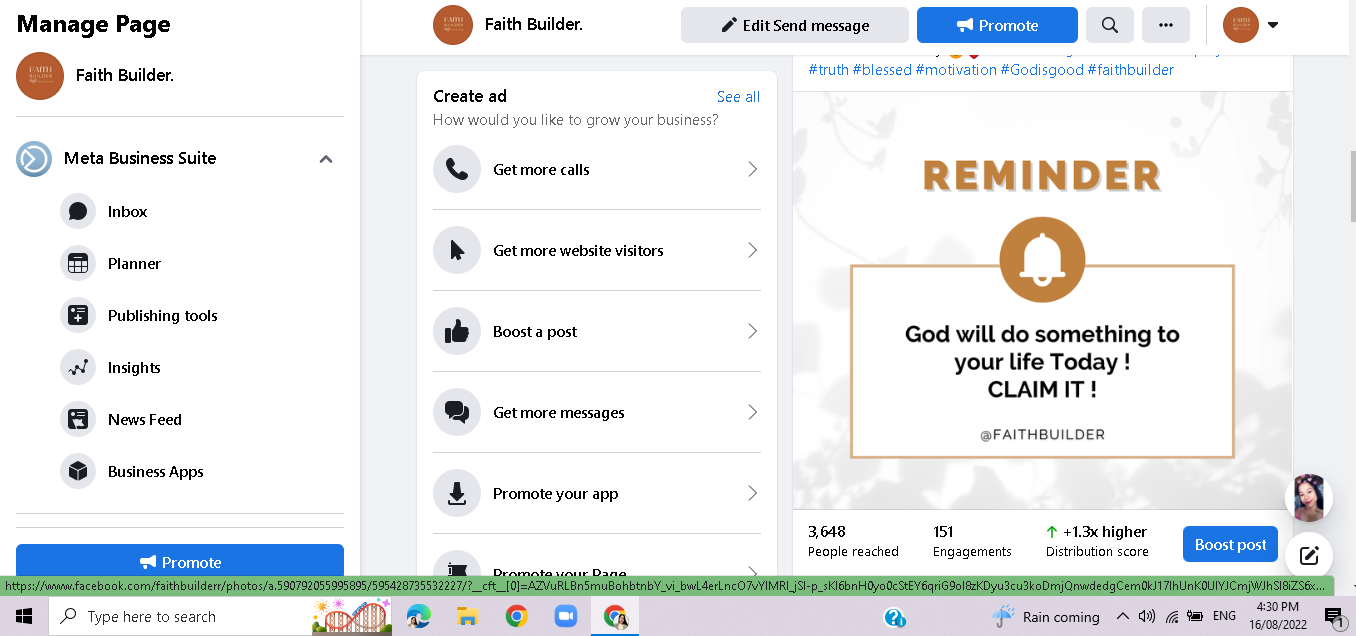The width and height of the screenshot is (1356, 636).
Task: Collapse the Meta Business Suite section
Action: pos(326,159)
